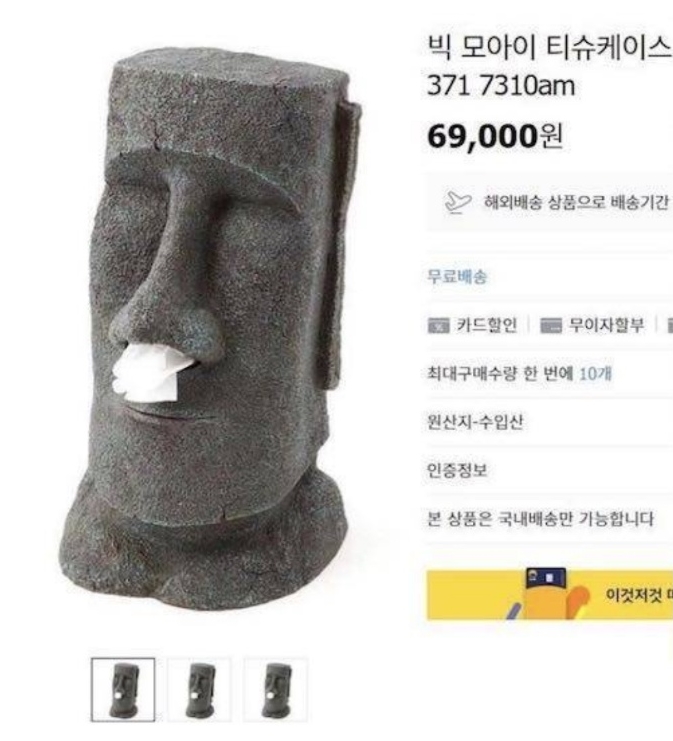Click the yellow banner character illustration

click(x=549, y=594)
